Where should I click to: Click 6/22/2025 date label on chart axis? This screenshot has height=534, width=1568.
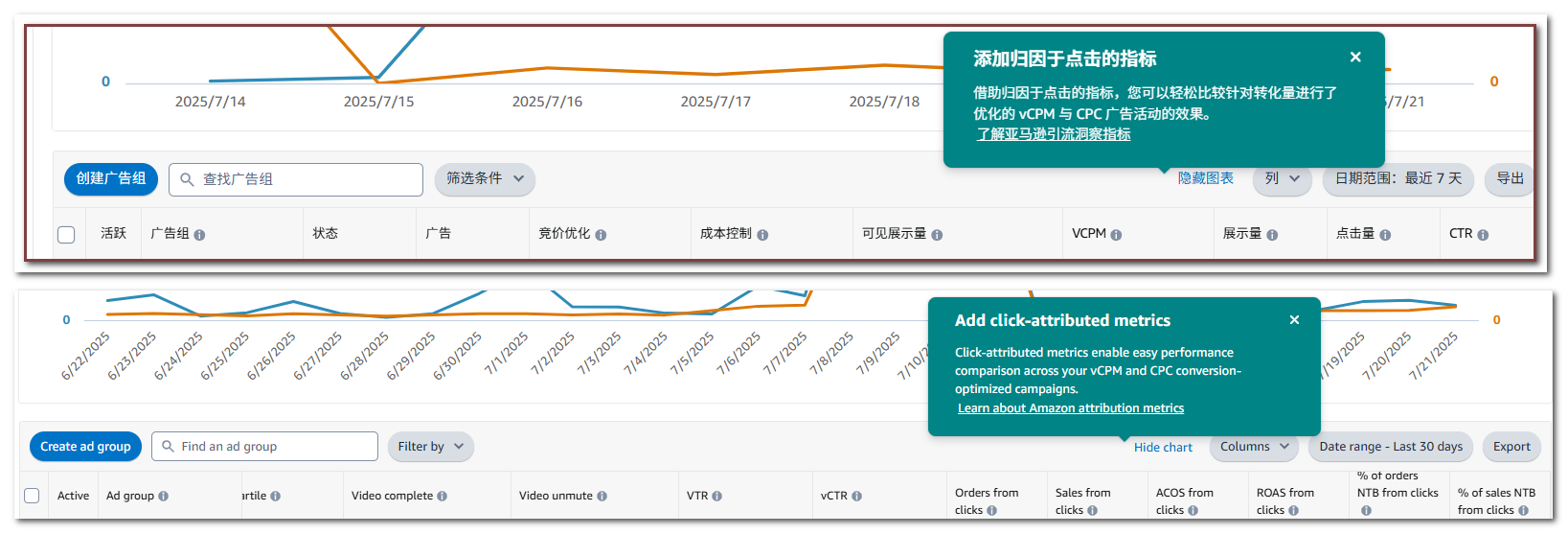pos(86,356)
